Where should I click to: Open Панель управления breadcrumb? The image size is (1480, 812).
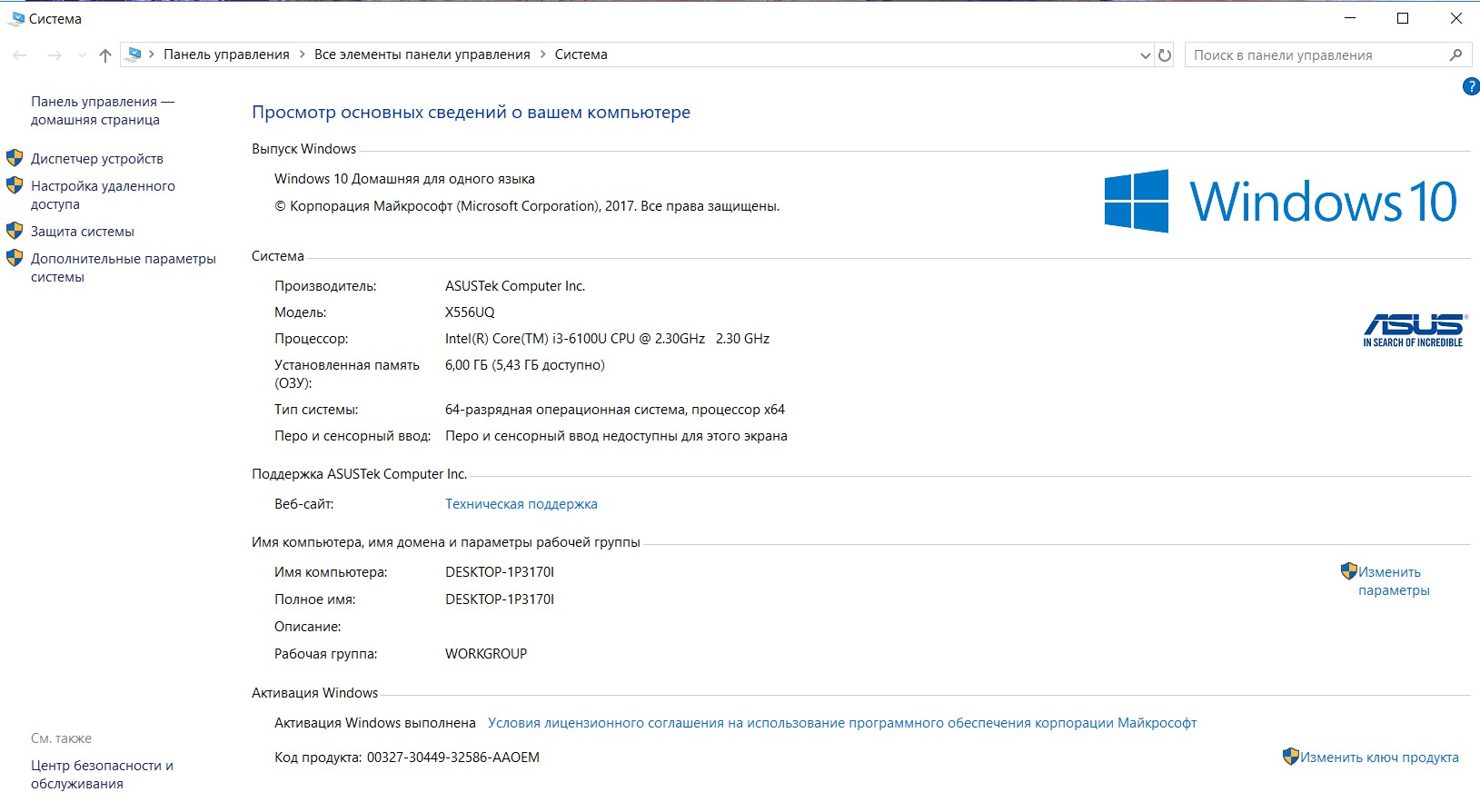tap(226, 54)
